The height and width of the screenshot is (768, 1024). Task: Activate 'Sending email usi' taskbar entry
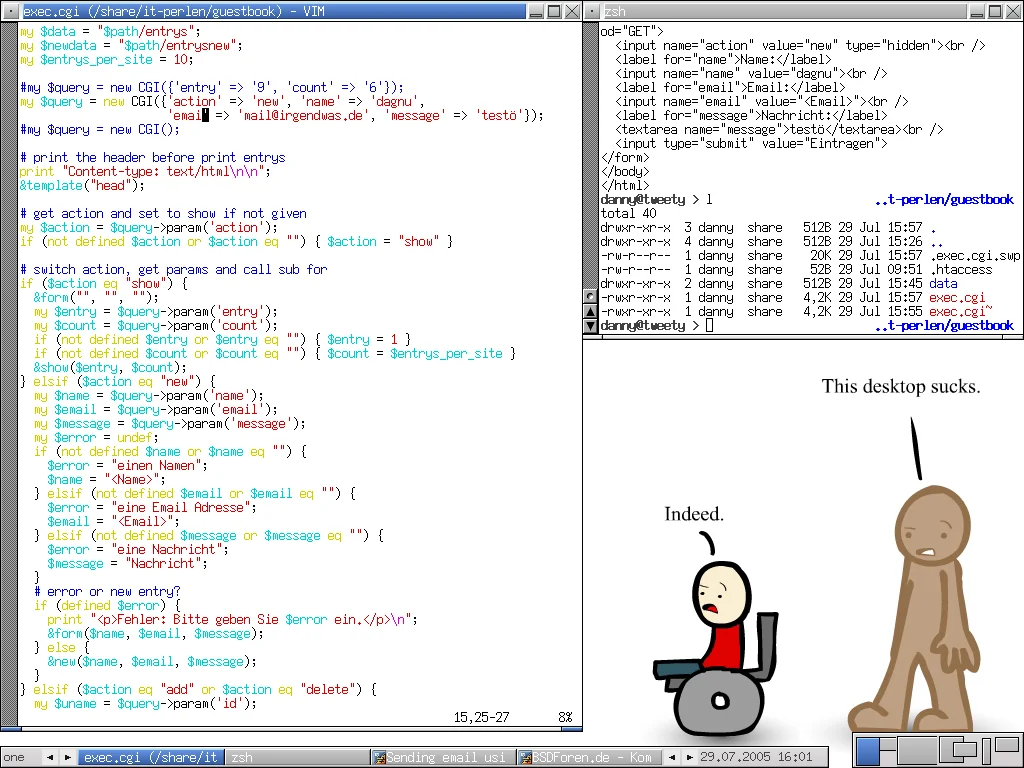pos(443,758)
